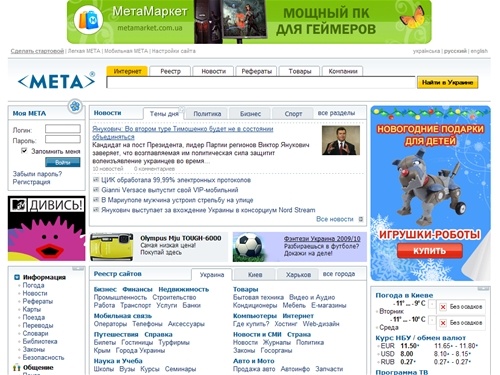Select the Новости search tab

pos(213,71)
